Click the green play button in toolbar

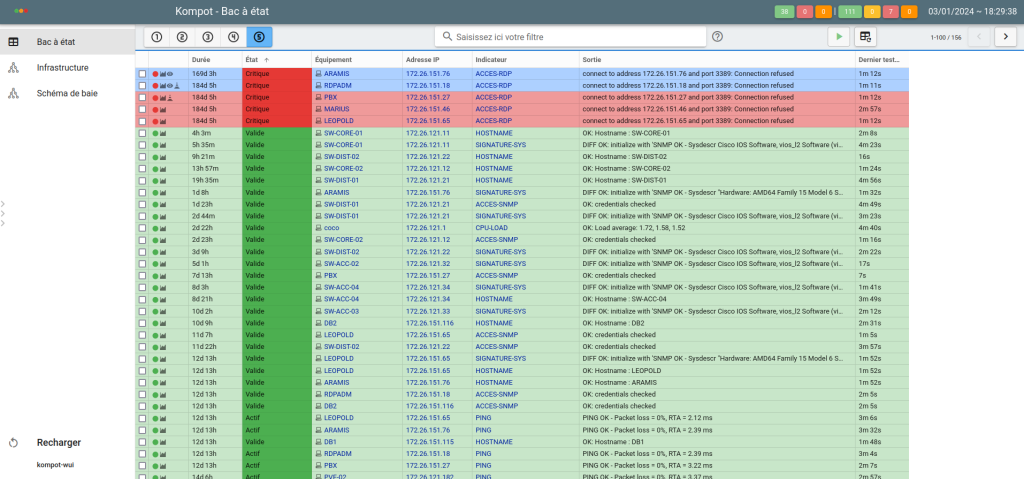(838, 37)
